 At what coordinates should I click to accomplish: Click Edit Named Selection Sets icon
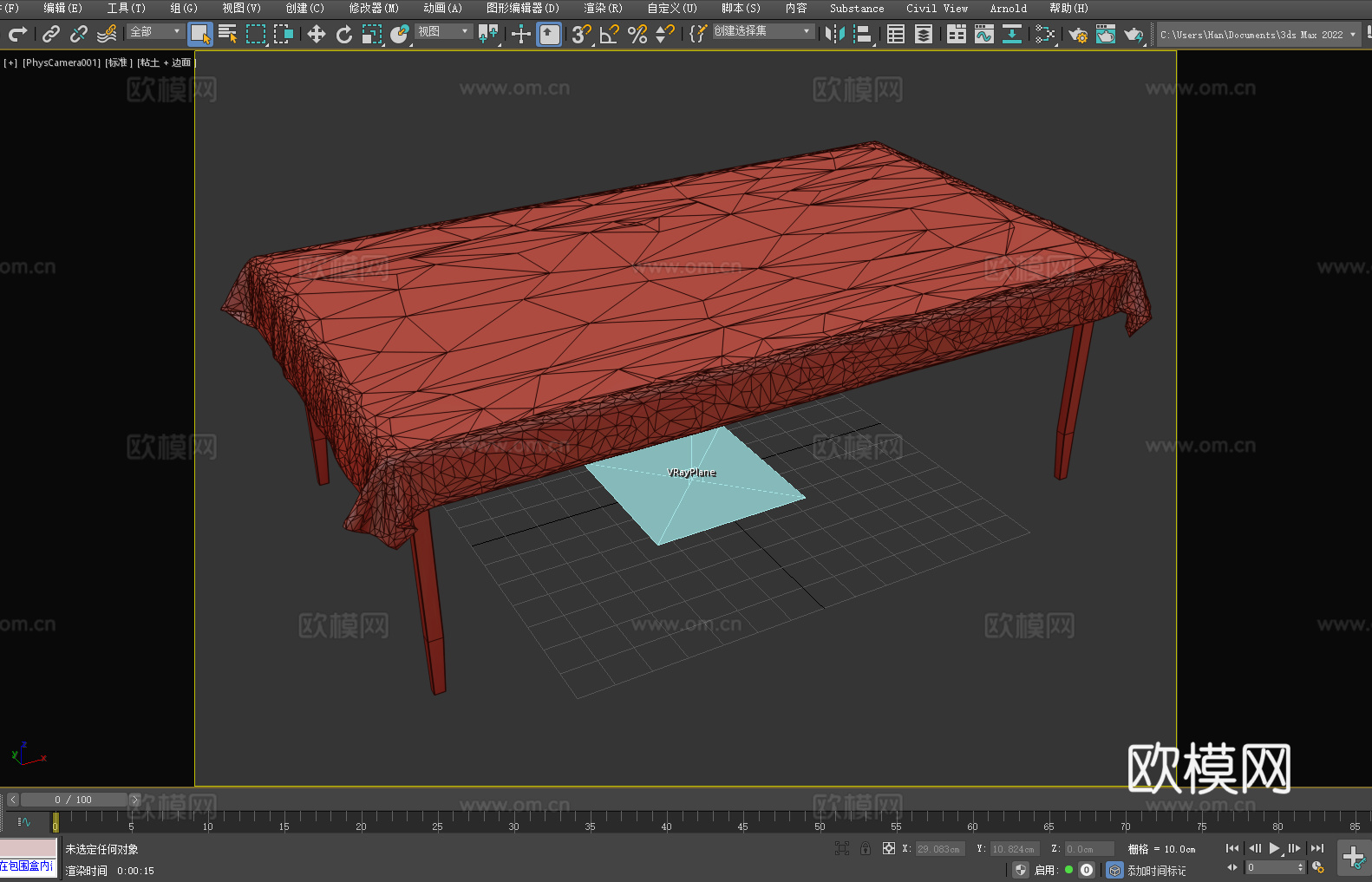click(x=698, y=34)
